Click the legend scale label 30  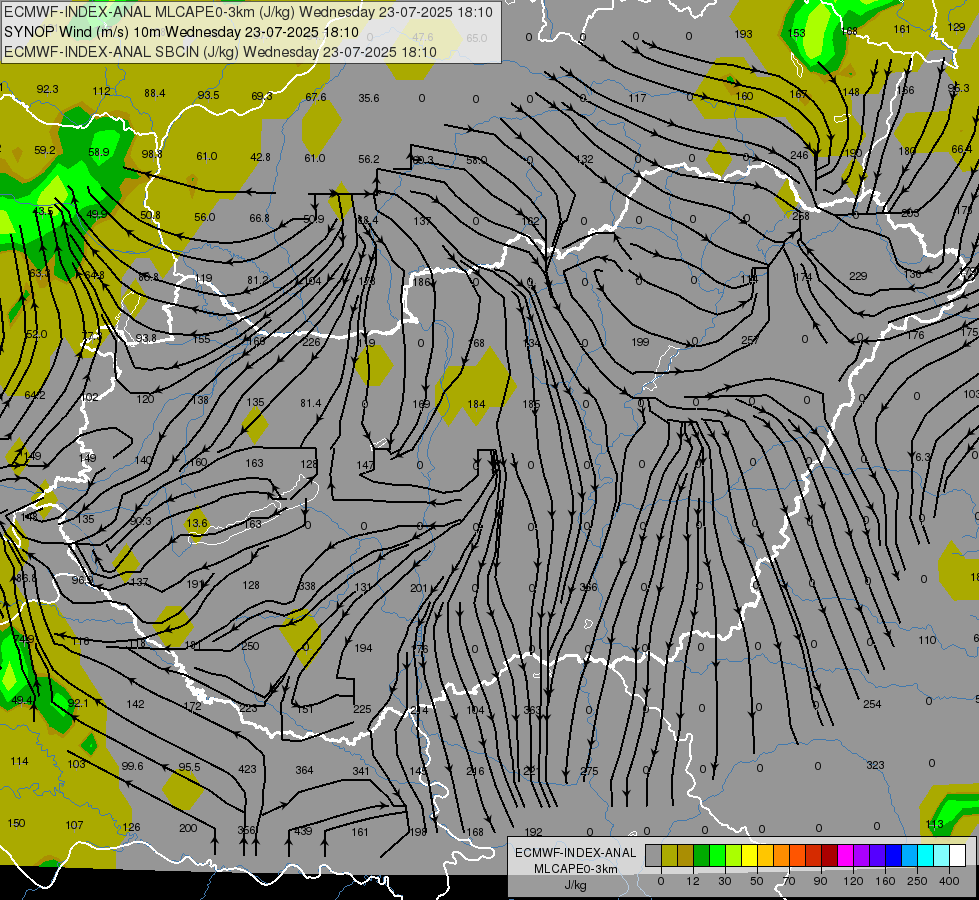(724, 881)
